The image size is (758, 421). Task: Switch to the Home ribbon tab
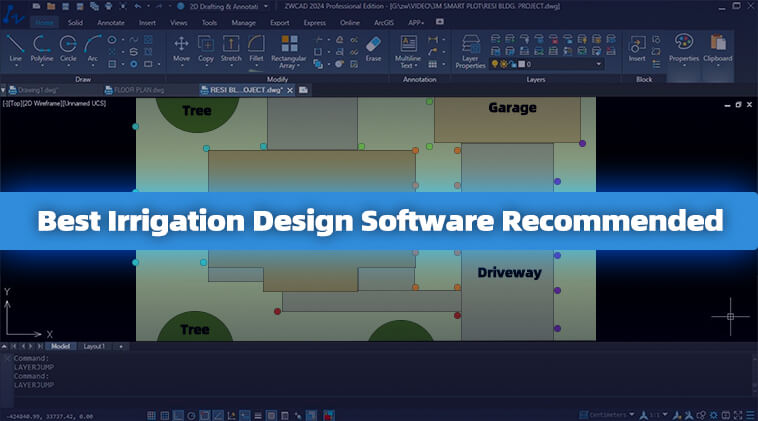point(44,22)
